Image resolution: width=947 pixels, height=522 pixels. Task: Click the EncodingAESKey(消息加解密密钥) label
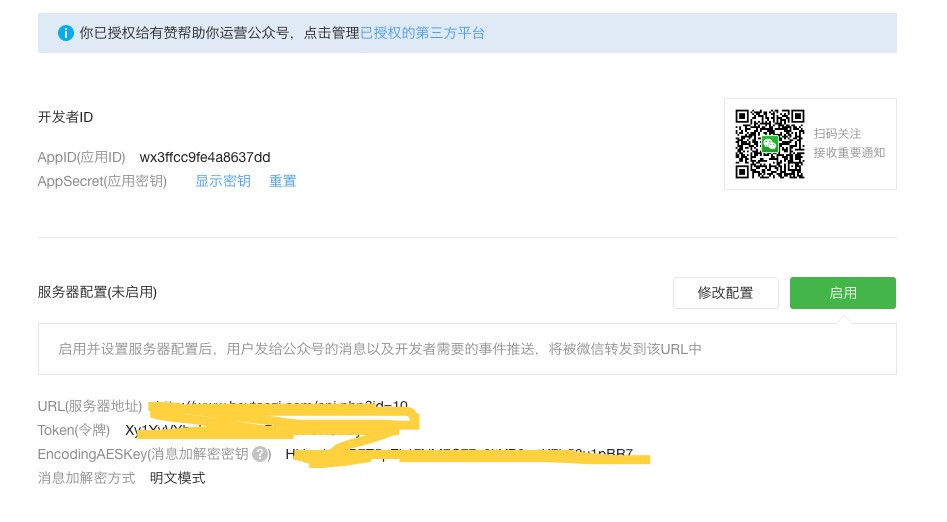[142, 454]
